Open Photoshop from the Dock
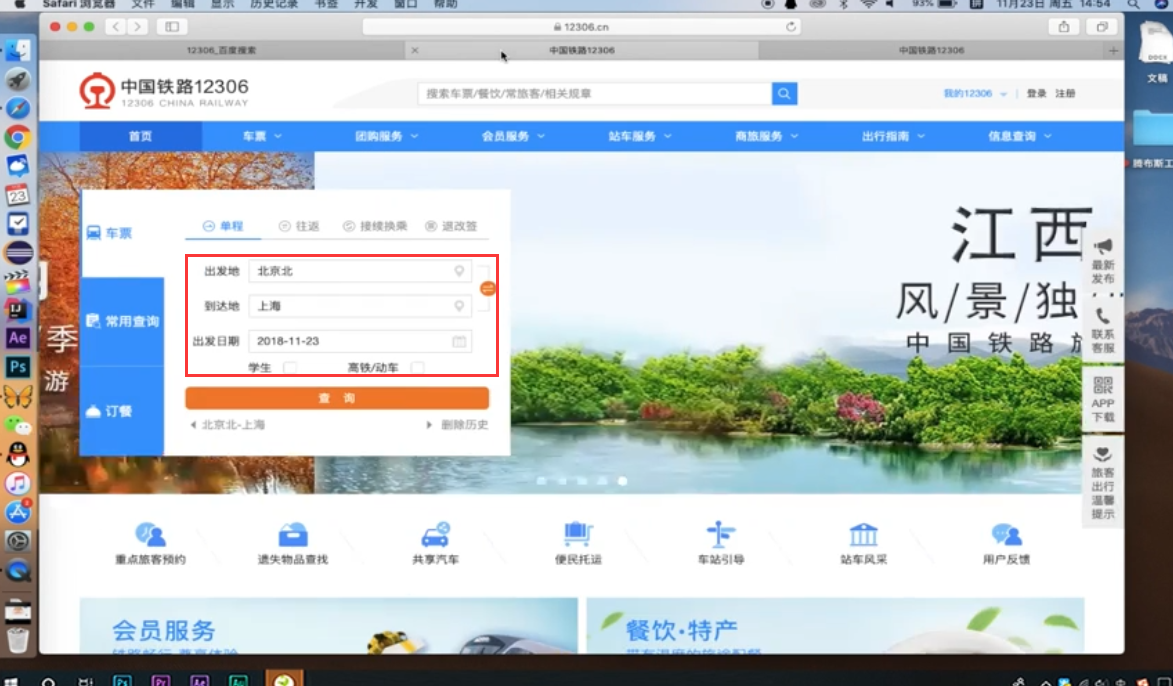Screen dimensions: 1173x686 coord(17,367)
